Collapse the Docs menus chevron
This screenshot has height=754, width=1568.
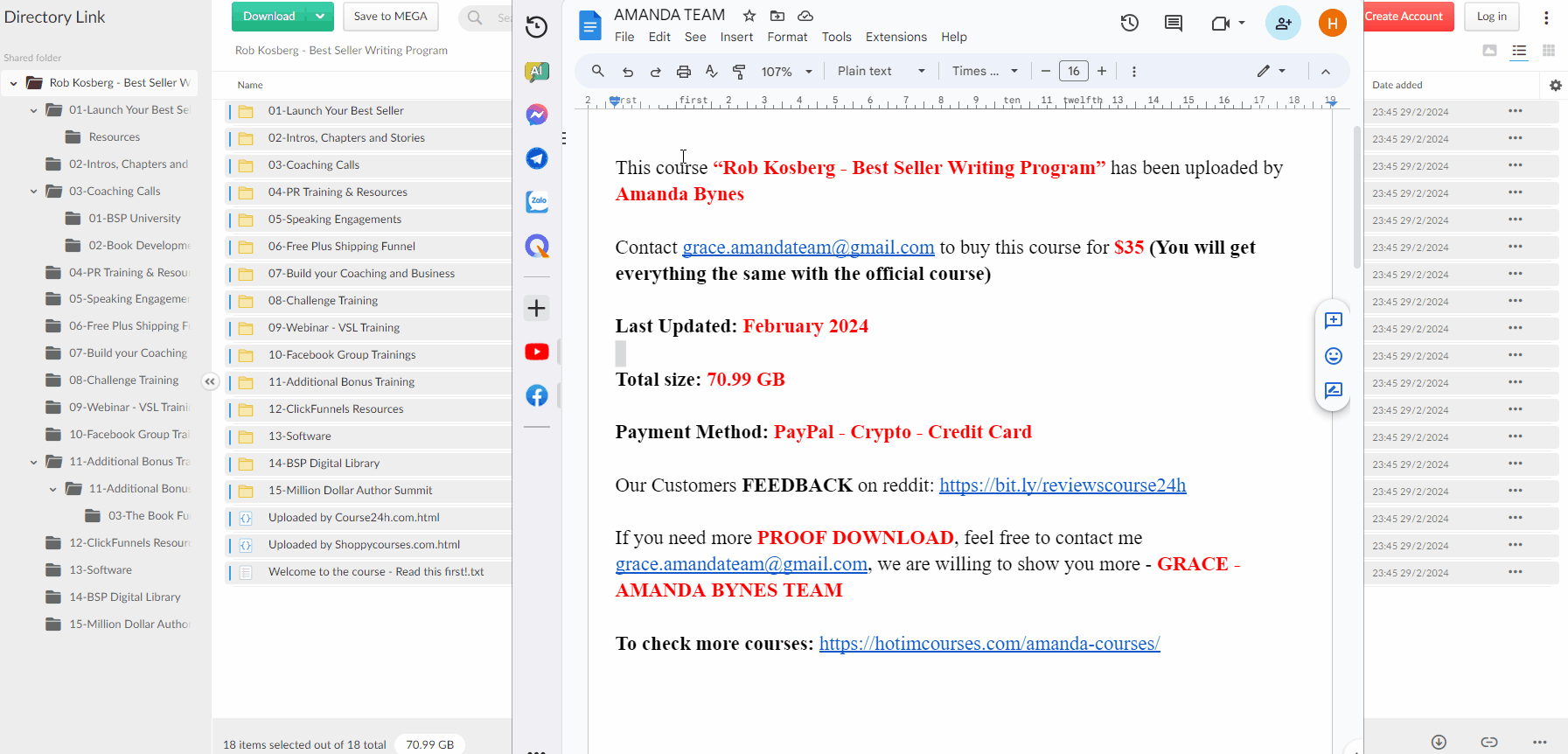pyautogui.click(x=1326, y=72)
